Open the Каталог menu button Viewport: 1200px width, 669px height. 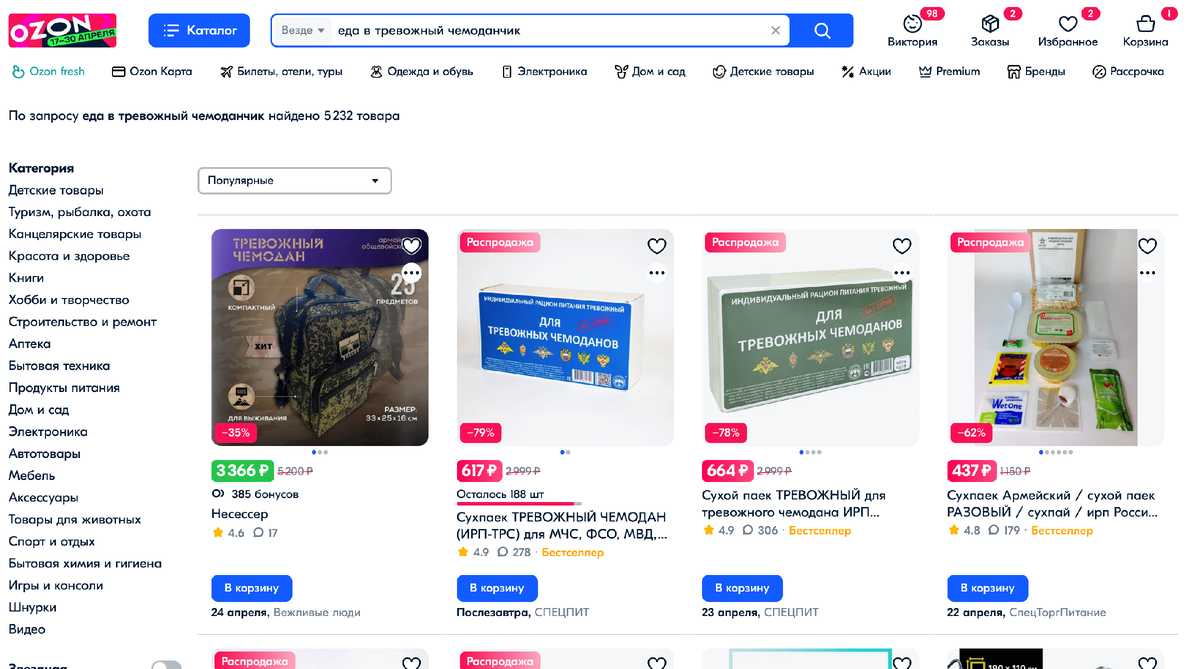(x=199, y=30)
